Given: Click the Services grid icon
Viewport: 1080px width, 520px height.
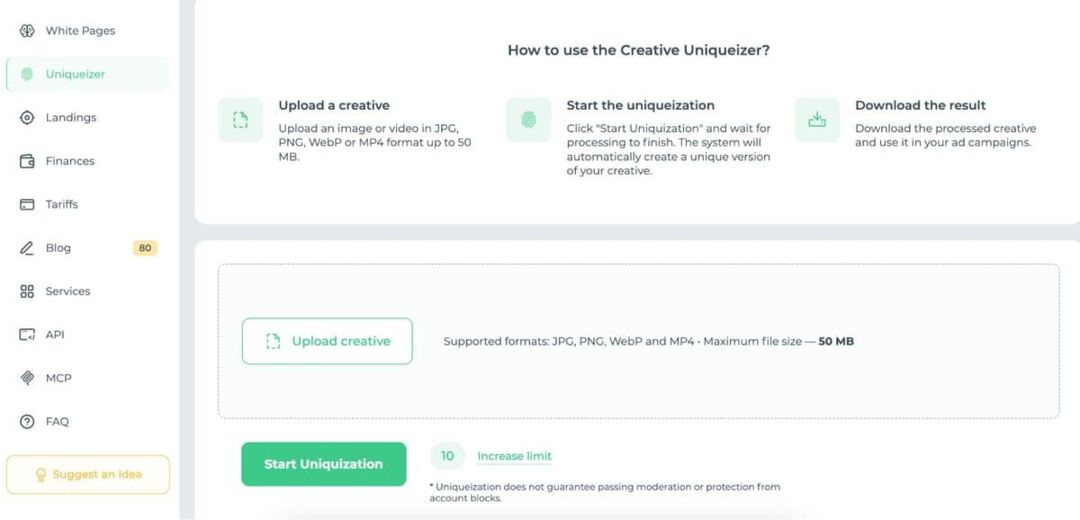Looking at the screenshot, I should tap(27, 291).
